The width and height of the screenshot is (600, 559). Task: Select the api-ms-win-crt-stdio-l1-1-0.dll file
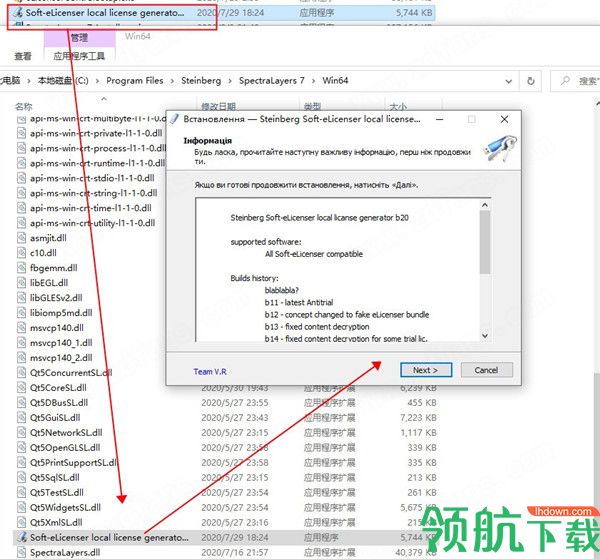click(x=92, y=178)
